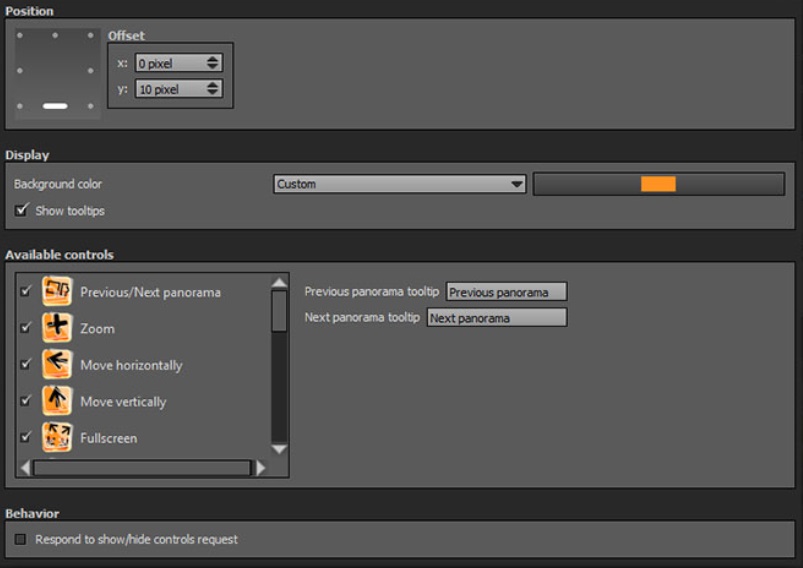Click the Previous panorama tooltip text field
Image resolution: width=803 pixels, height=568 pixels.
point(506,292)
